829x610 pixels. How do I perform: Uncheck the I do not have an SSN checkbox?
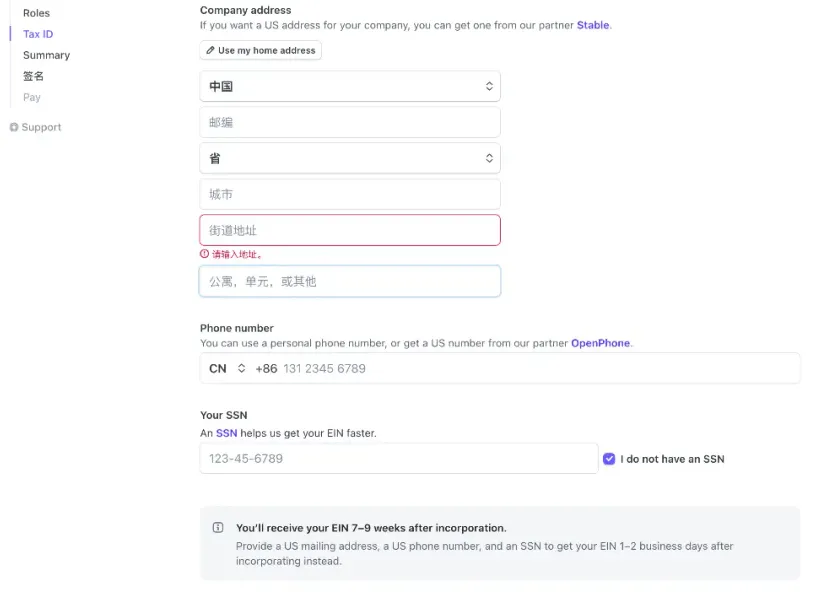point(609,459)
